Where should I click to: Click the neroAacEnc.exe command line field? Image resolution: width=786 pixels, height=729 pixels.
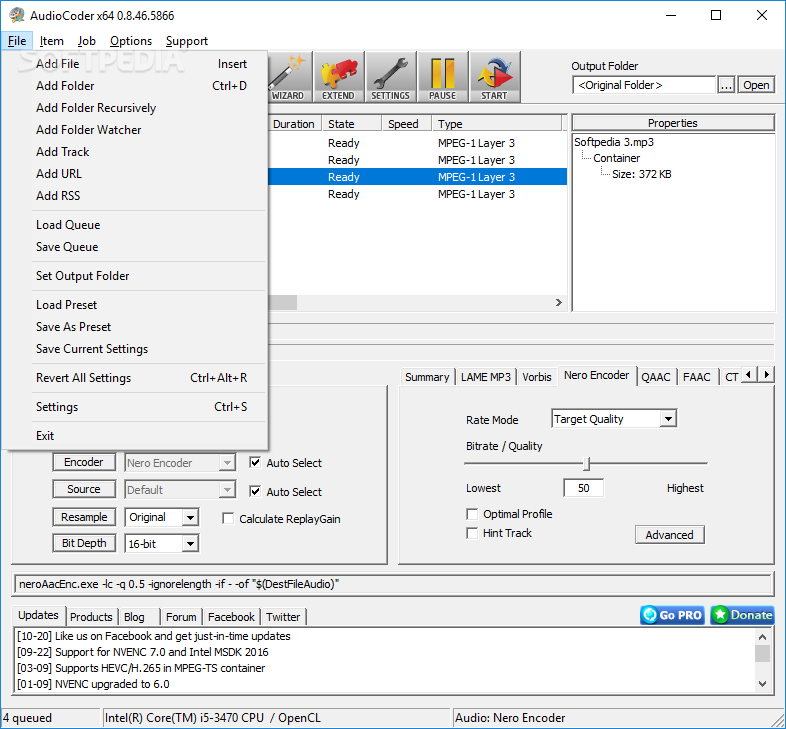(x=393, y=584)
